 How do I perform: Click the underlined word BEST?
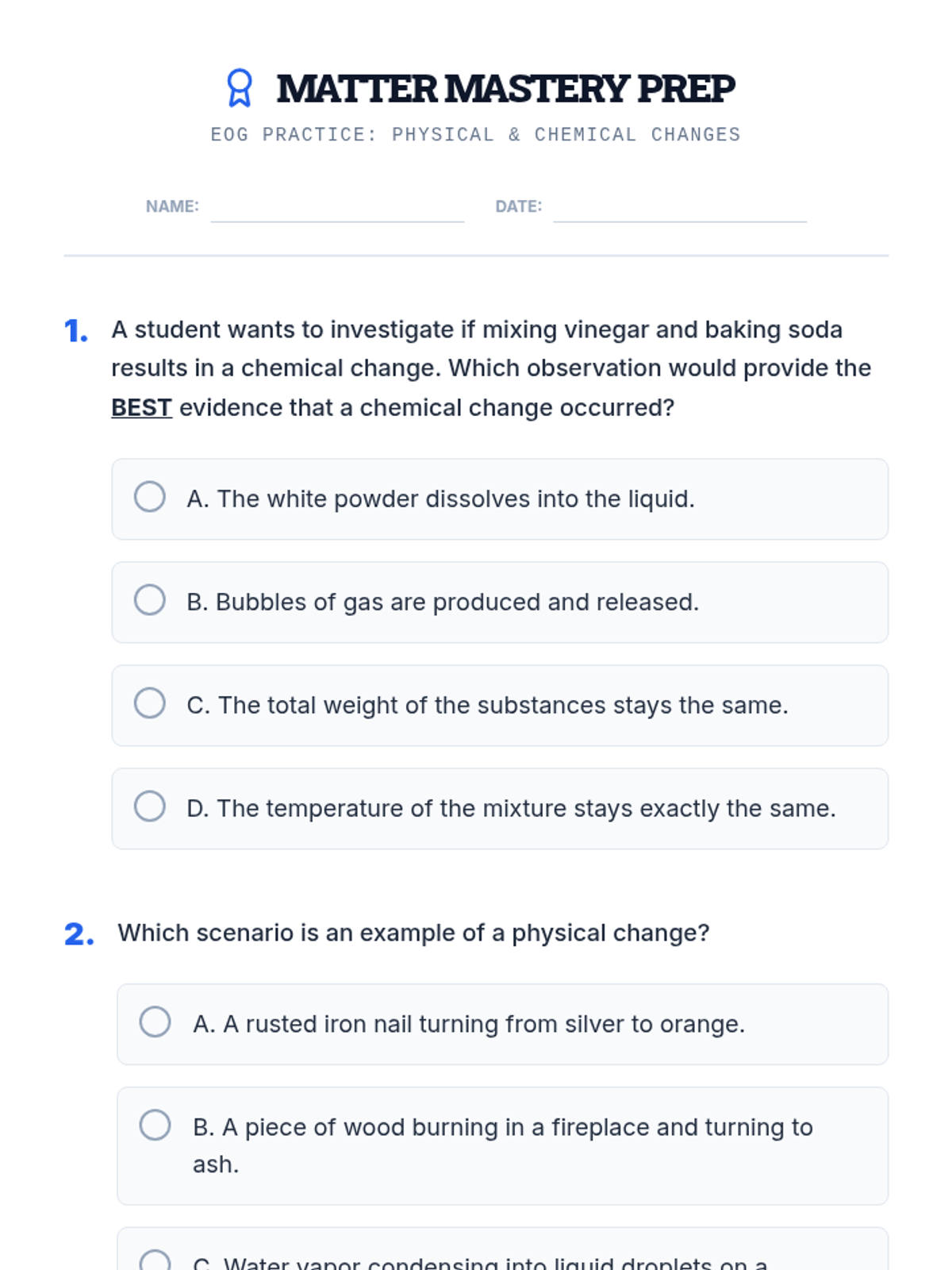point(141,407)
